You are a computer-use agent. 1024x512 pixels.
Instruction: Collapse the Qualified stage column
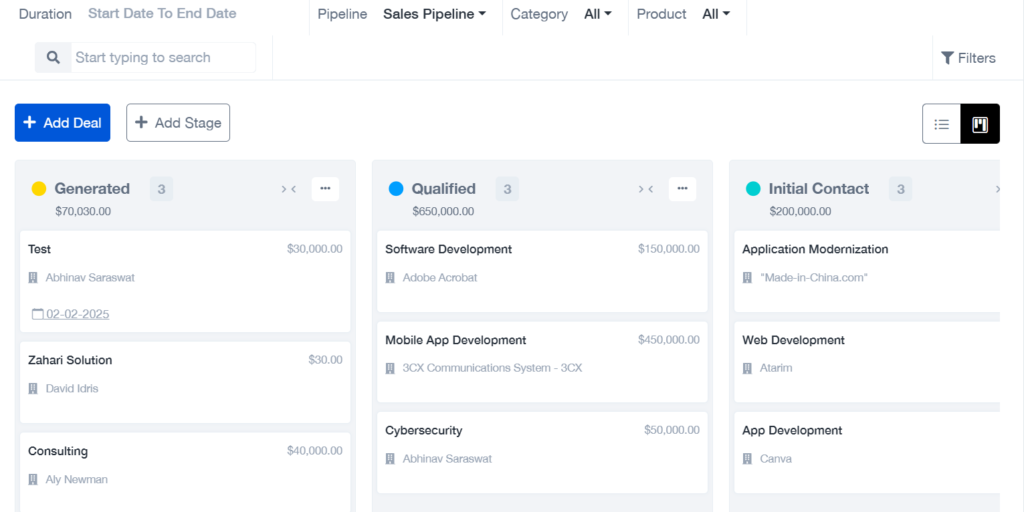pos(646,189)
